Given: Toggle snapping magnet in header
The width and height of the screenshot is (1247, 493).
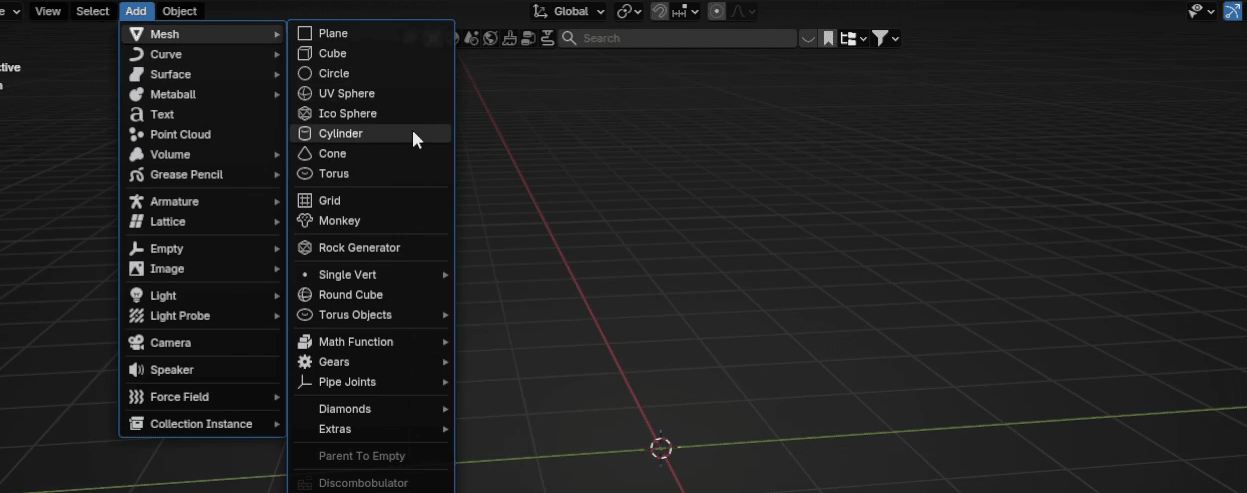Looking at the screenshot, I should coord(660,12).
